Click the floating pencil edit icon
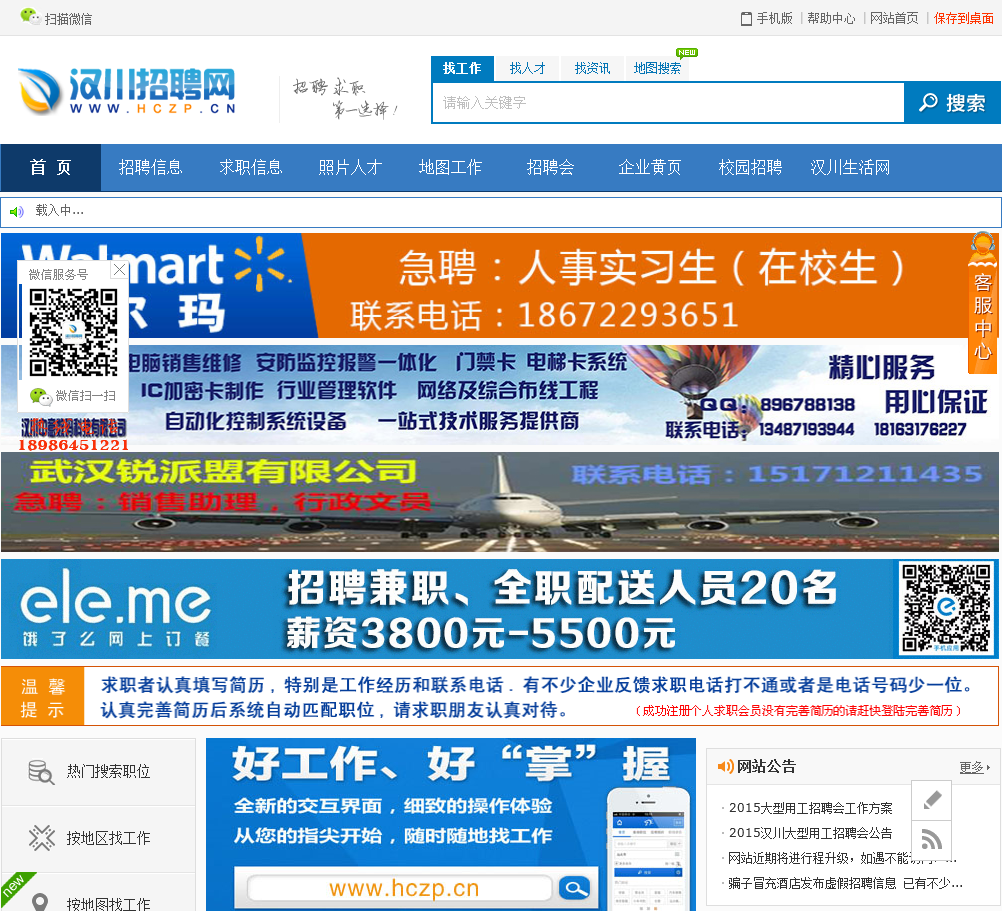 click(932, 800)
